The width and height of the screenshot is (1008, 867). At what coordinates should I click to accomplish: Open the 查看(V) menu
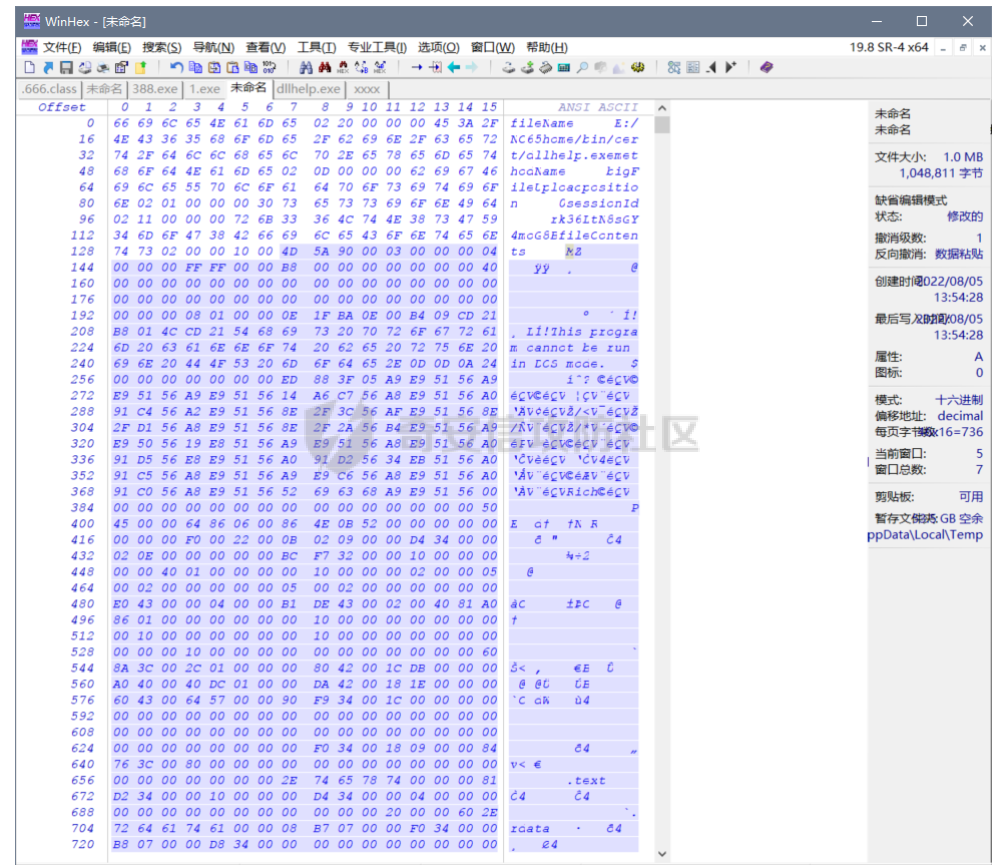pyautogui.click(x=266, y=48)
